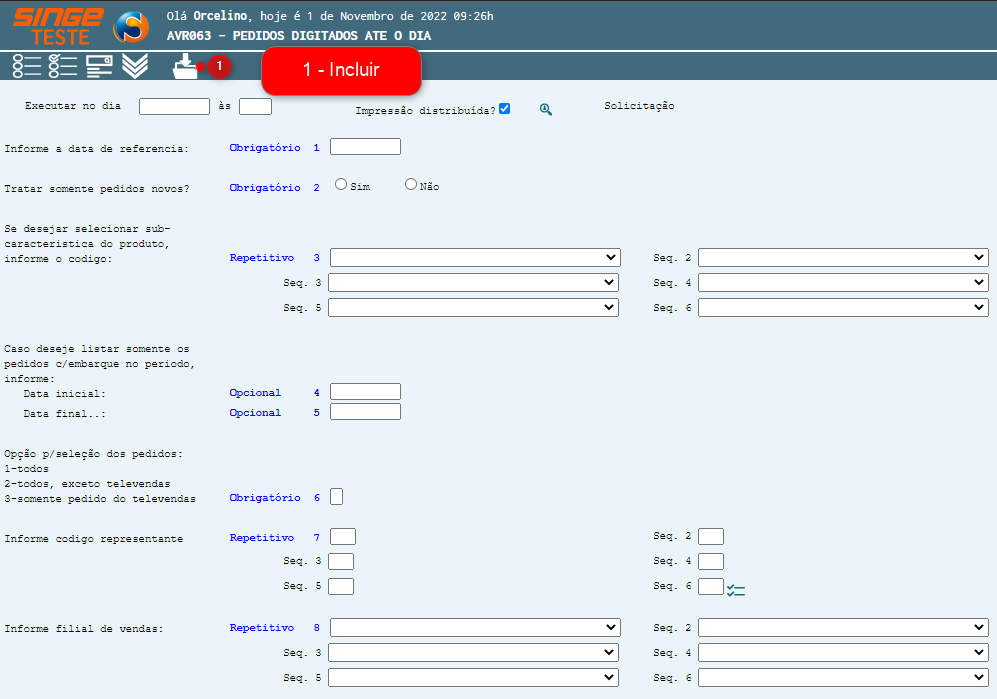997x699 pixels.
Task: Focus the Data inicial embarque field
Action: click(x=365, y=392)
